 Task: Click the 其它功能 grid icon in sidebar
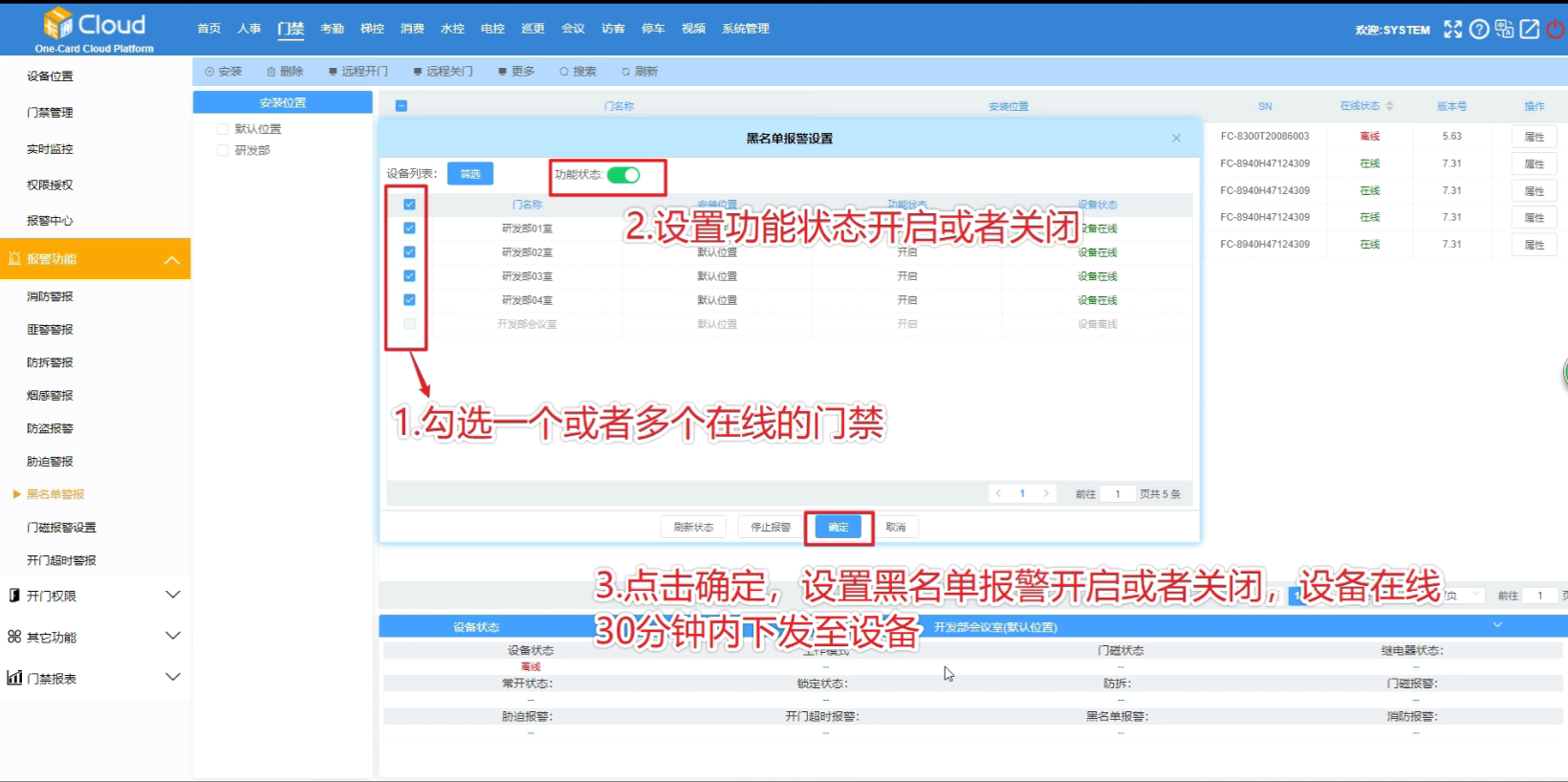pyautogui.click(x=14, y=637)
